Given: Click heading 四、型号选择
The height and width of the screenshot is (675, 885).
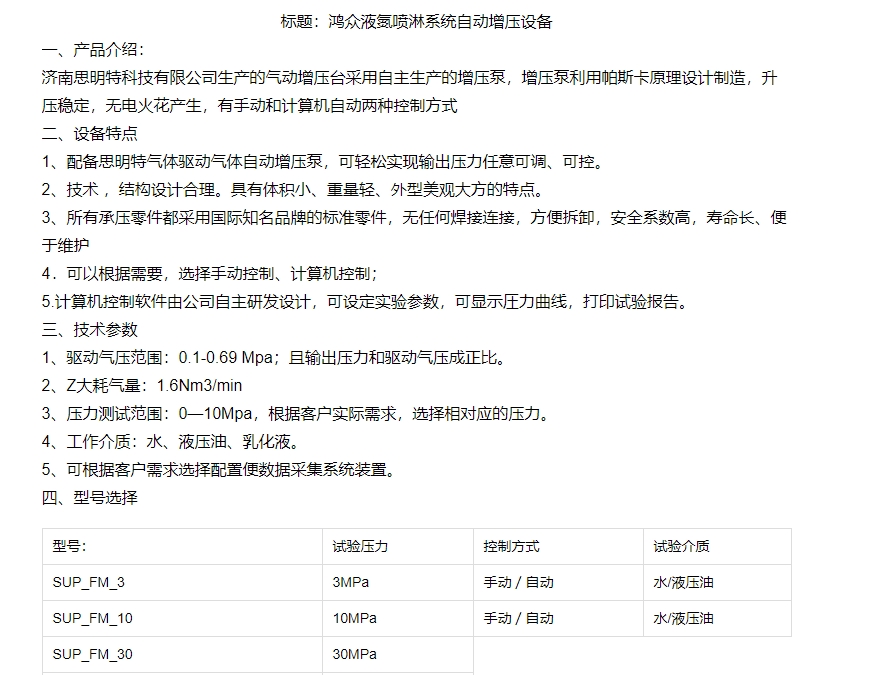Looking at the screenshot, I should pos(90,498).
